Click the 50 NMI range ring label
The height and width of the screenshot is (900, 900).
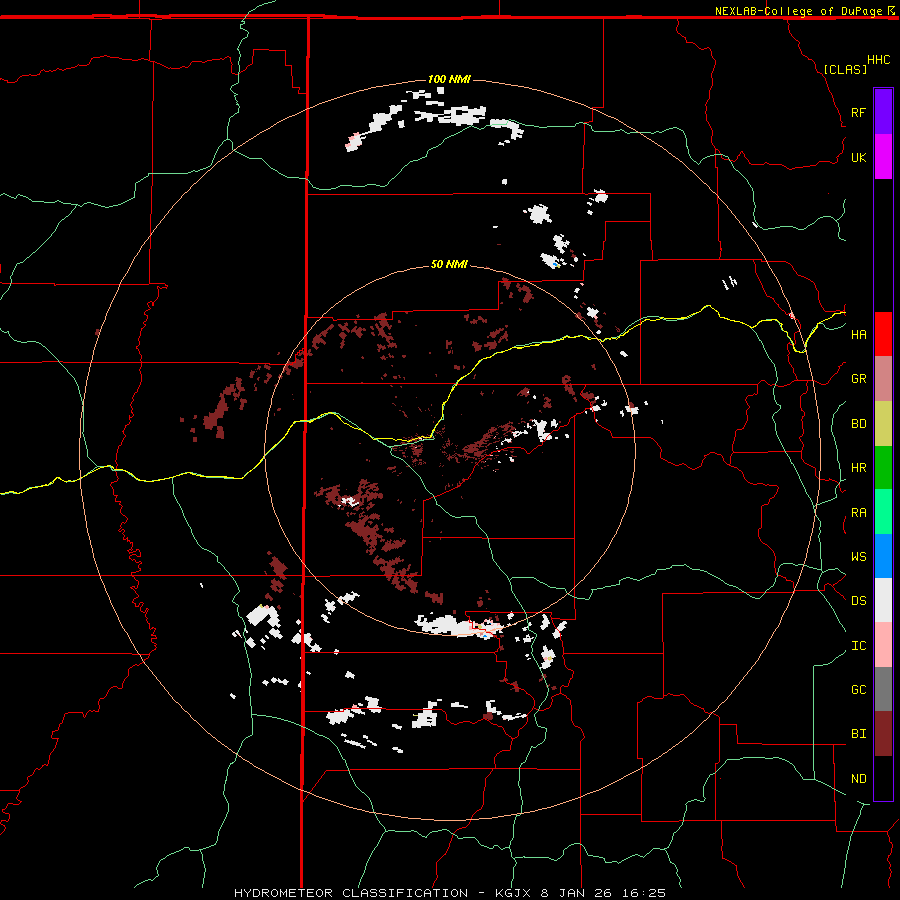point(449,265)
